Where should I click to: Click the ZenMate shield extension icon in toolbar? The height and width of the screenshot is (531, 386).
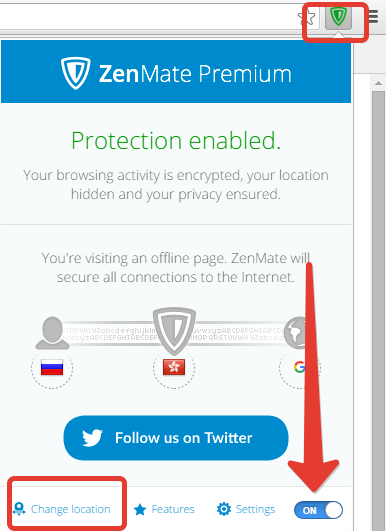pyautogui.click(x=338, y=17)
